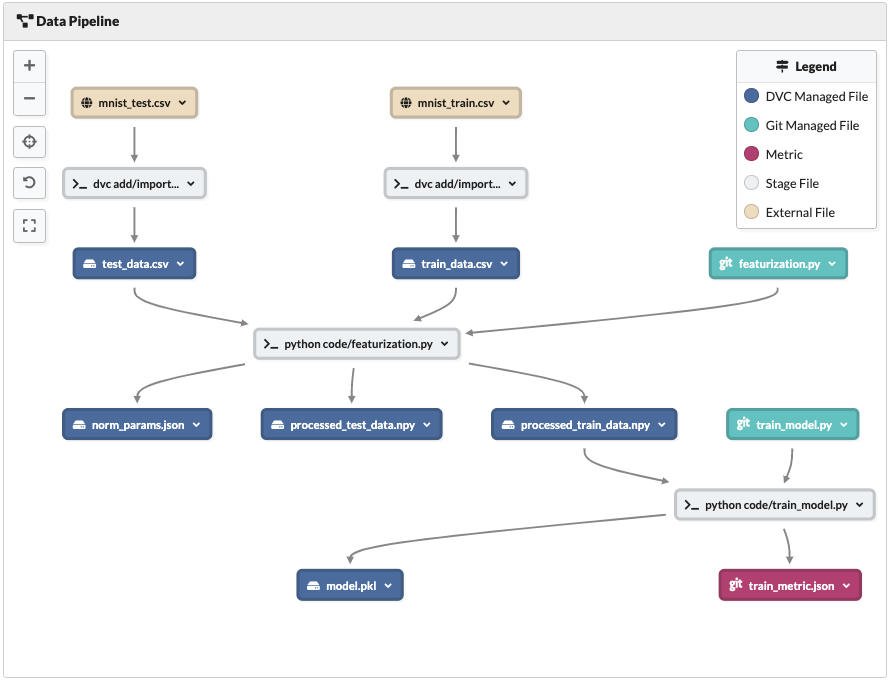Click the reset view undo icon
This screenshot has height=682, width=891.
click(29, 183)
